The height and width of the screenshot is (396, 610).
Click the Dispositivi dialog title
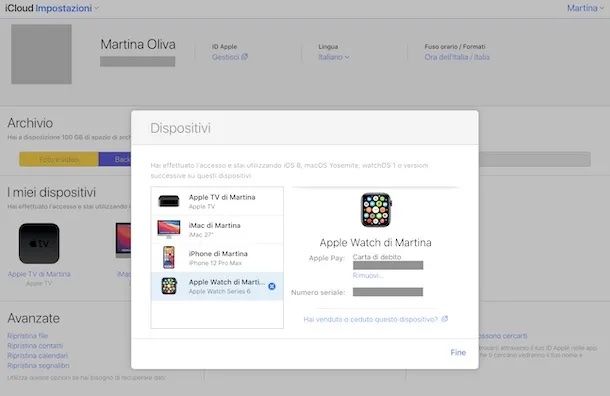coord(181,128)
